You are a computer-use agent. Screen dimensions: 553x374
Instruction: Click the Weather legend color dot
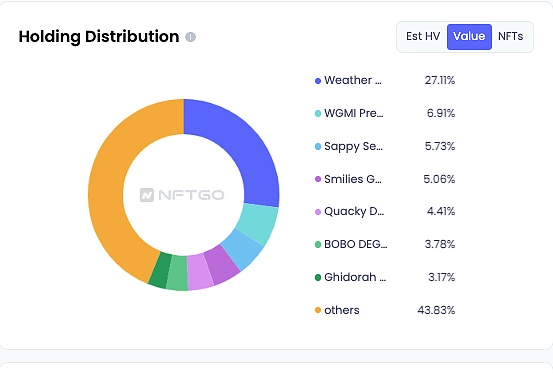point(318,81)
